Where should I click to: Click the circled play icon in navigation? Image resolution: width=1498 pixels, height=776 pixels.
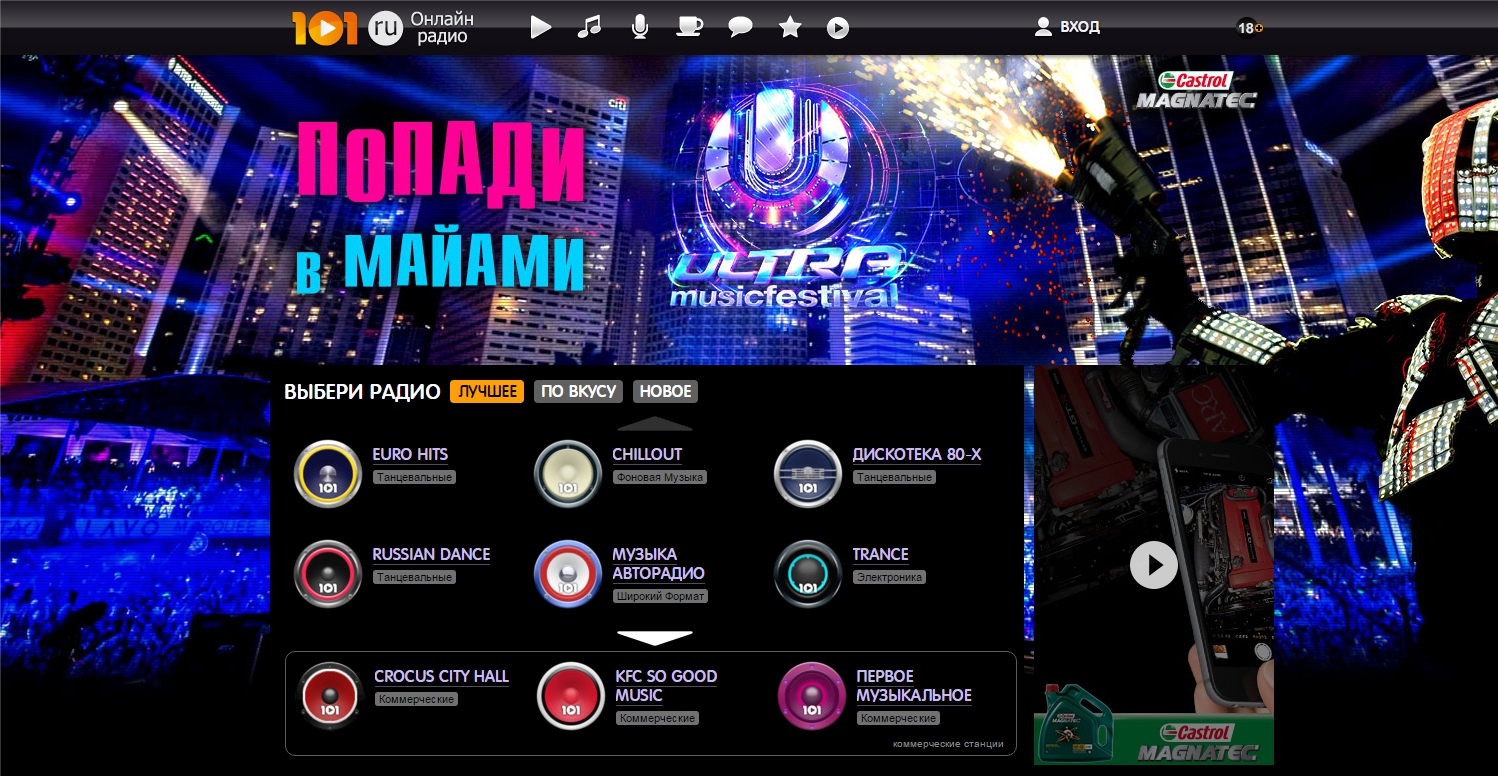coord(838,28)
